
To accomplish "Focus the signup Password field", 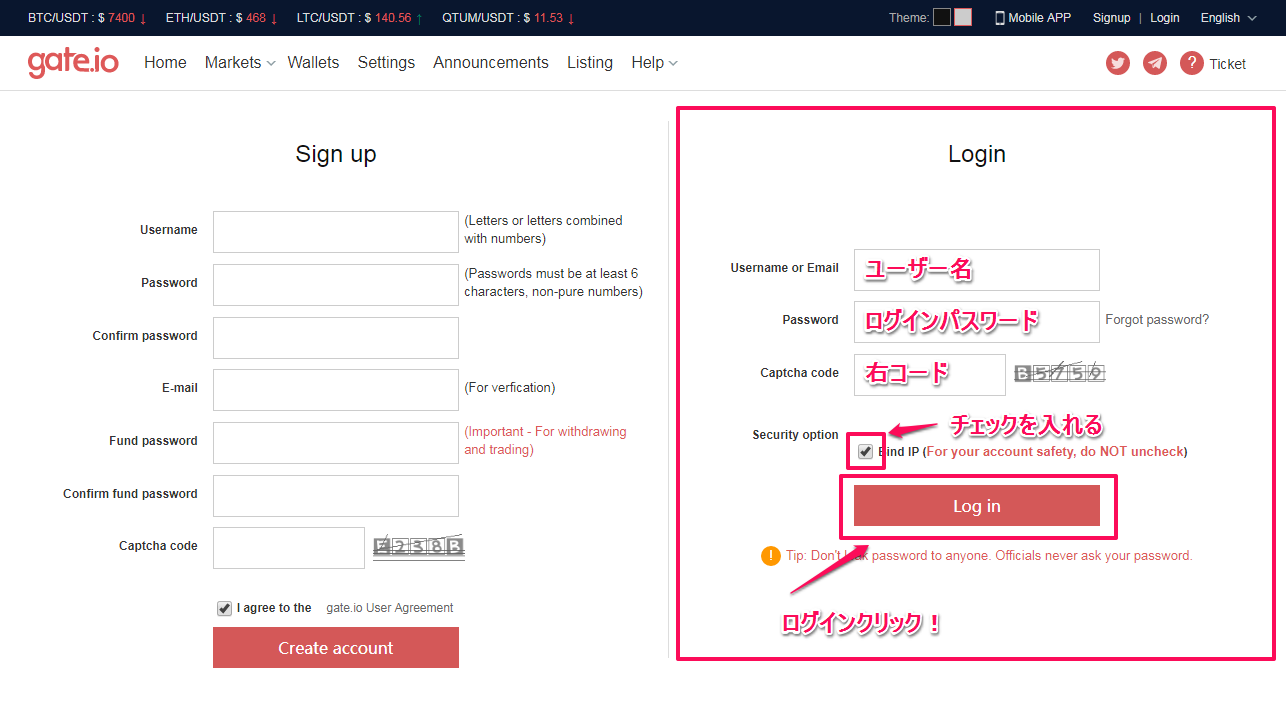I will click(x=336, y=285).
